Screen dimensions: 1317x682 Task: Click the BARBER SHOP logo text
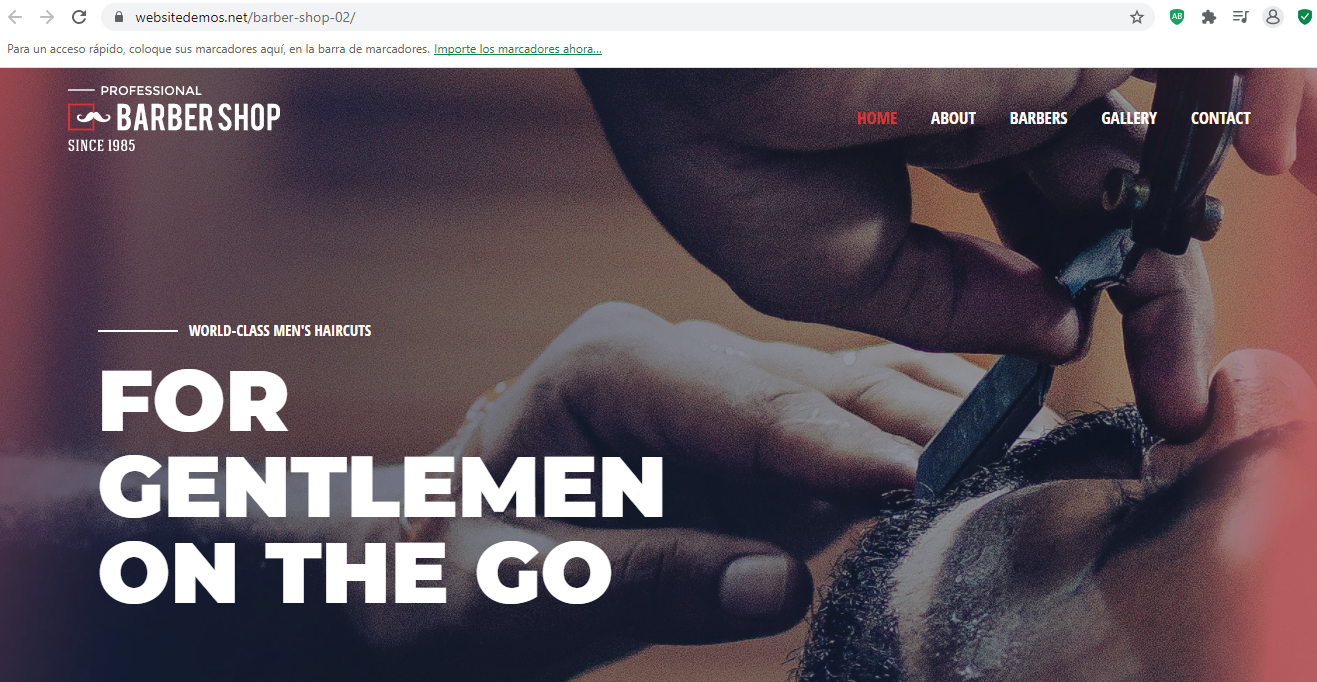pyautogui.click(x=198, y=118)
